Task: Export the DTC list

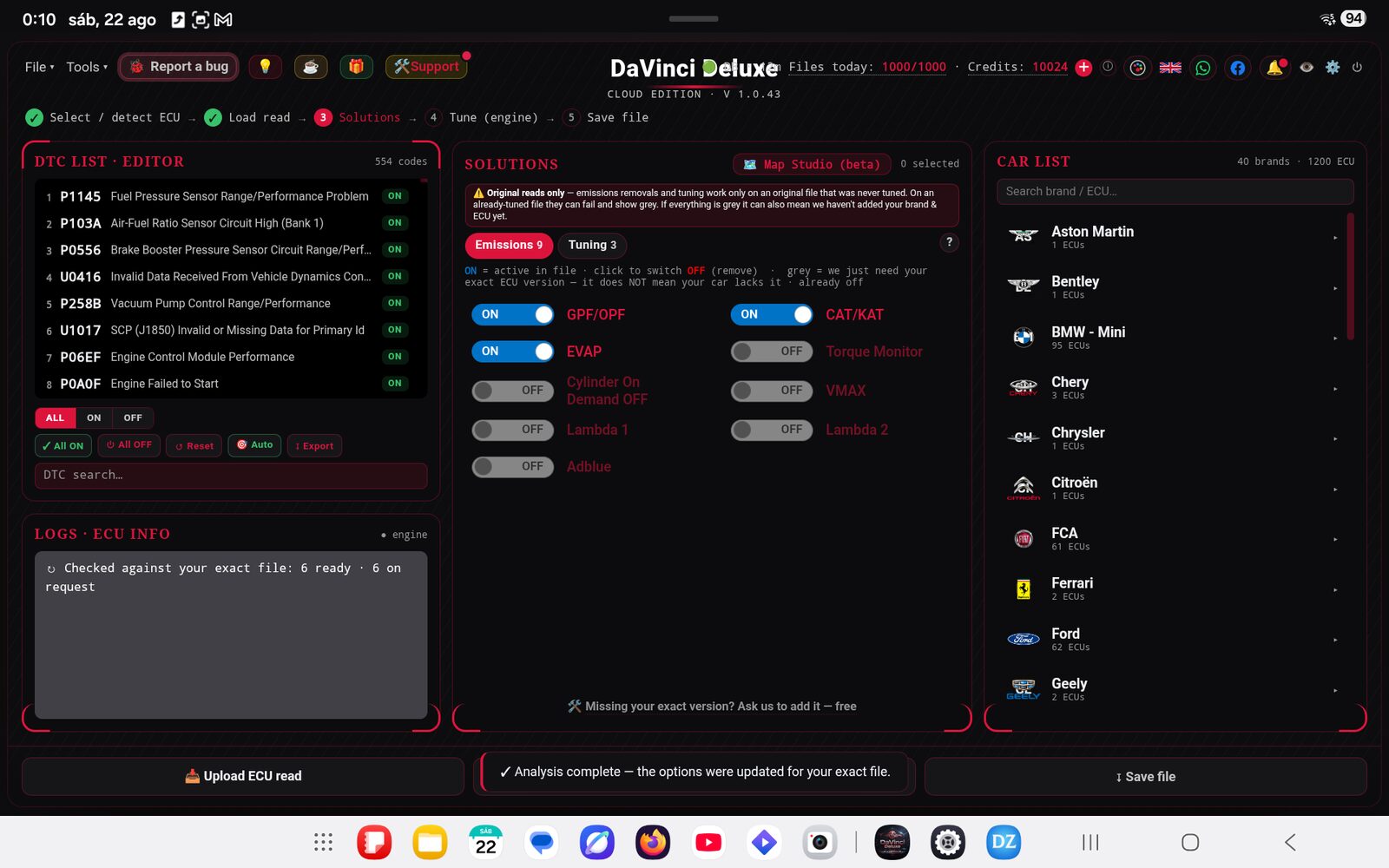Action: click(314, 445)
